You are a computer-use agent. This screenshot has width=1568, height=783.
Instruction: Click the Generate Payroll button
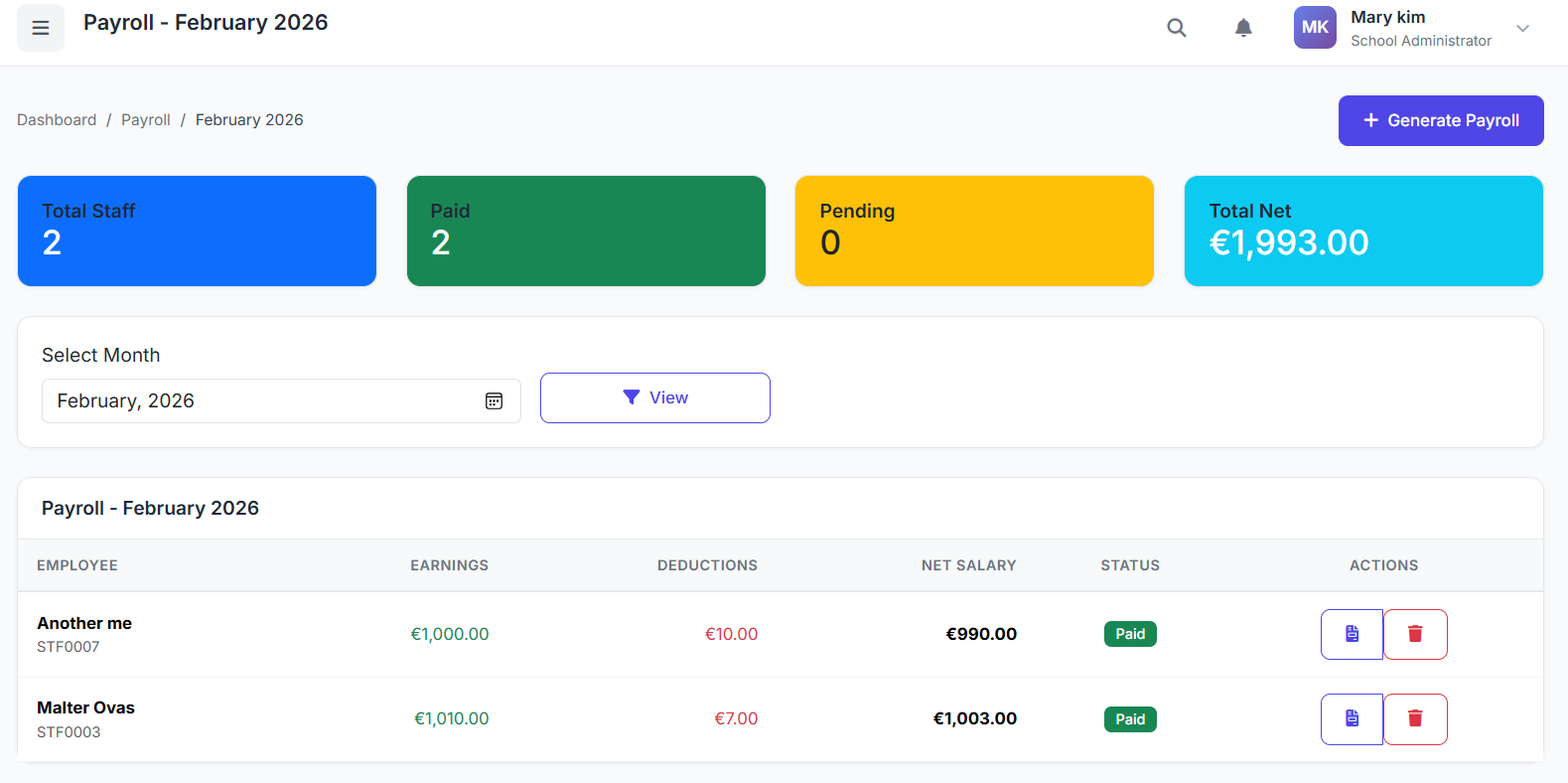point(1440,120)
